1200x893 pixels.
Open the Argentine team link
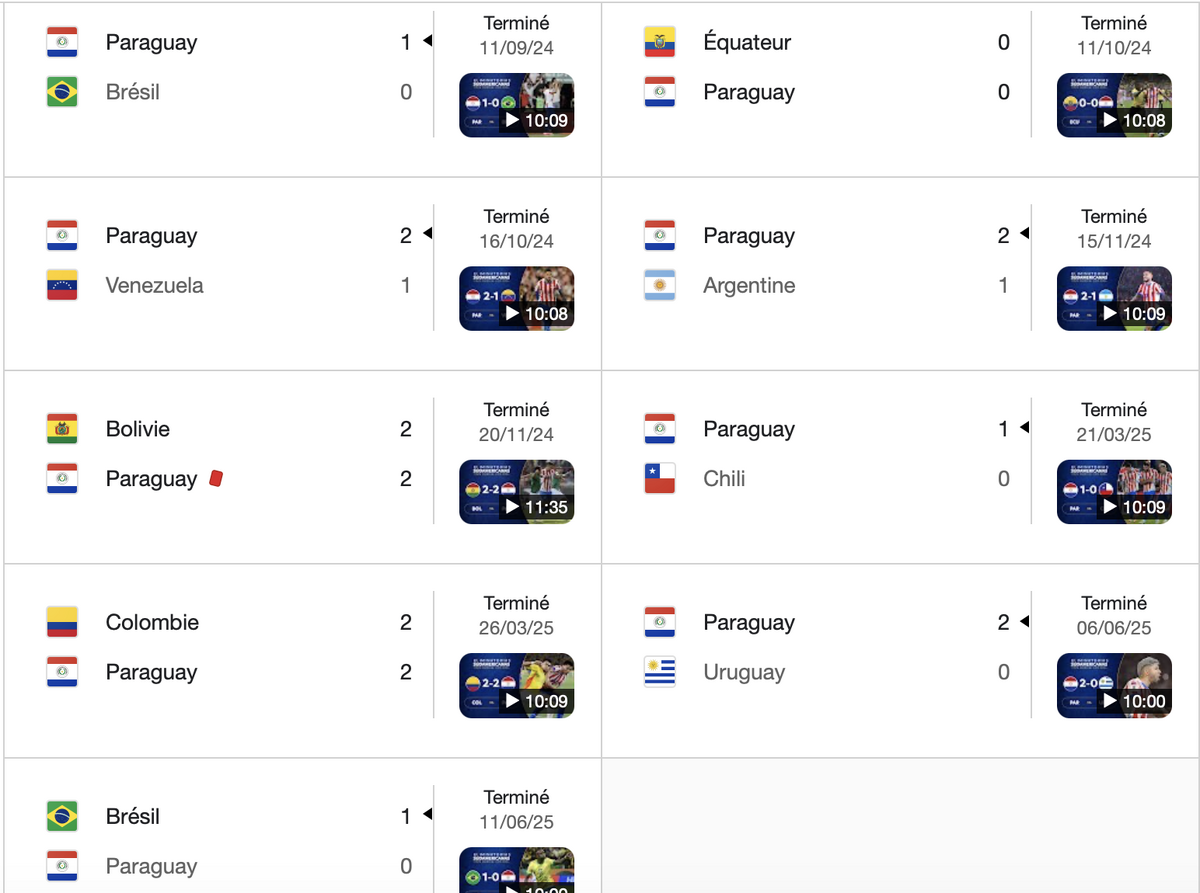749,286
